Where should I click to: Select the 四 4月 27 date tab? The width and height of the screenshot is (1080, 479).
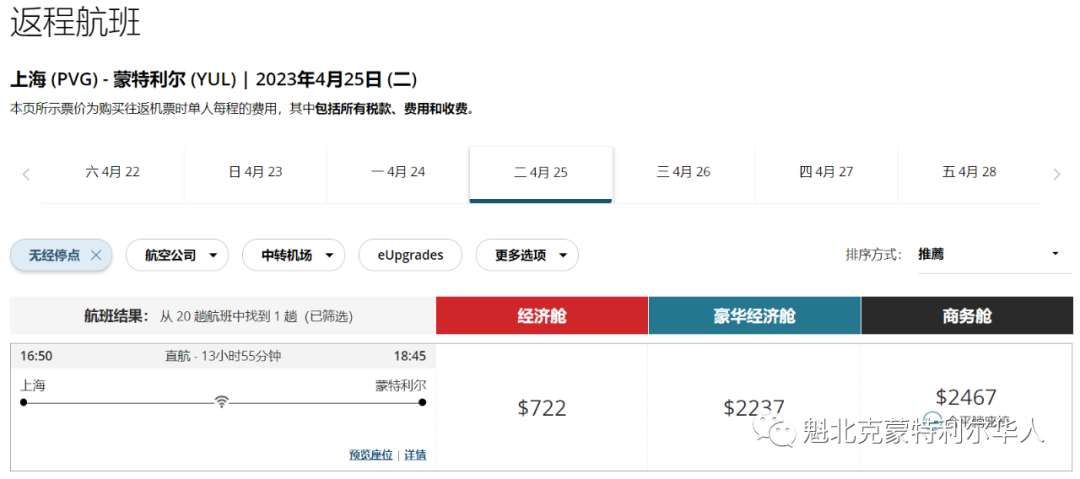click(827, 172)
